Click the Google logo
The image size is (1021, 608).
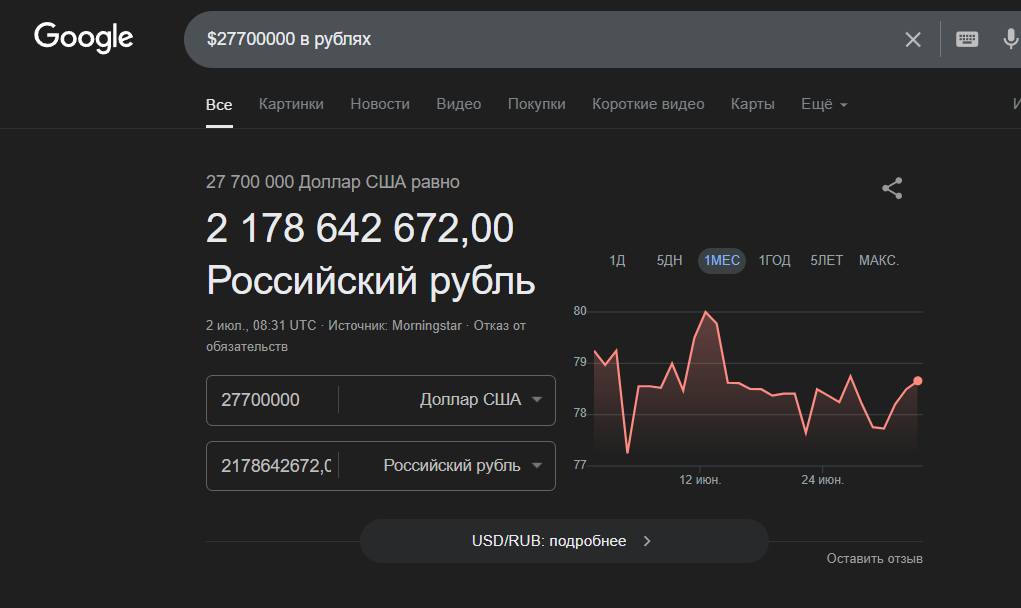[x=84, y=38]
